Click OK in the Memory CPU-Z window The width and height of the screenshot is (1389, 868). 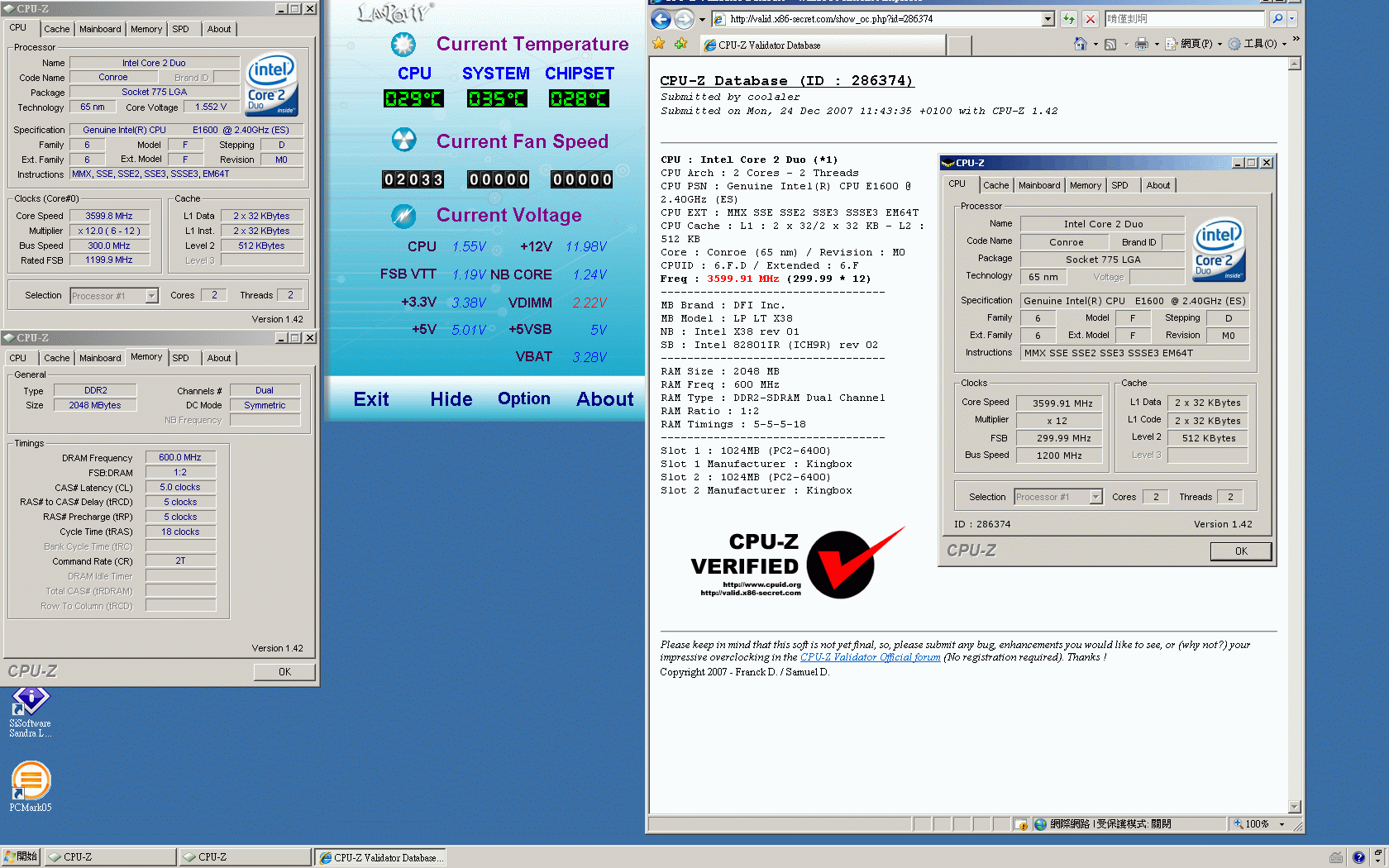[x=284, y=672]
